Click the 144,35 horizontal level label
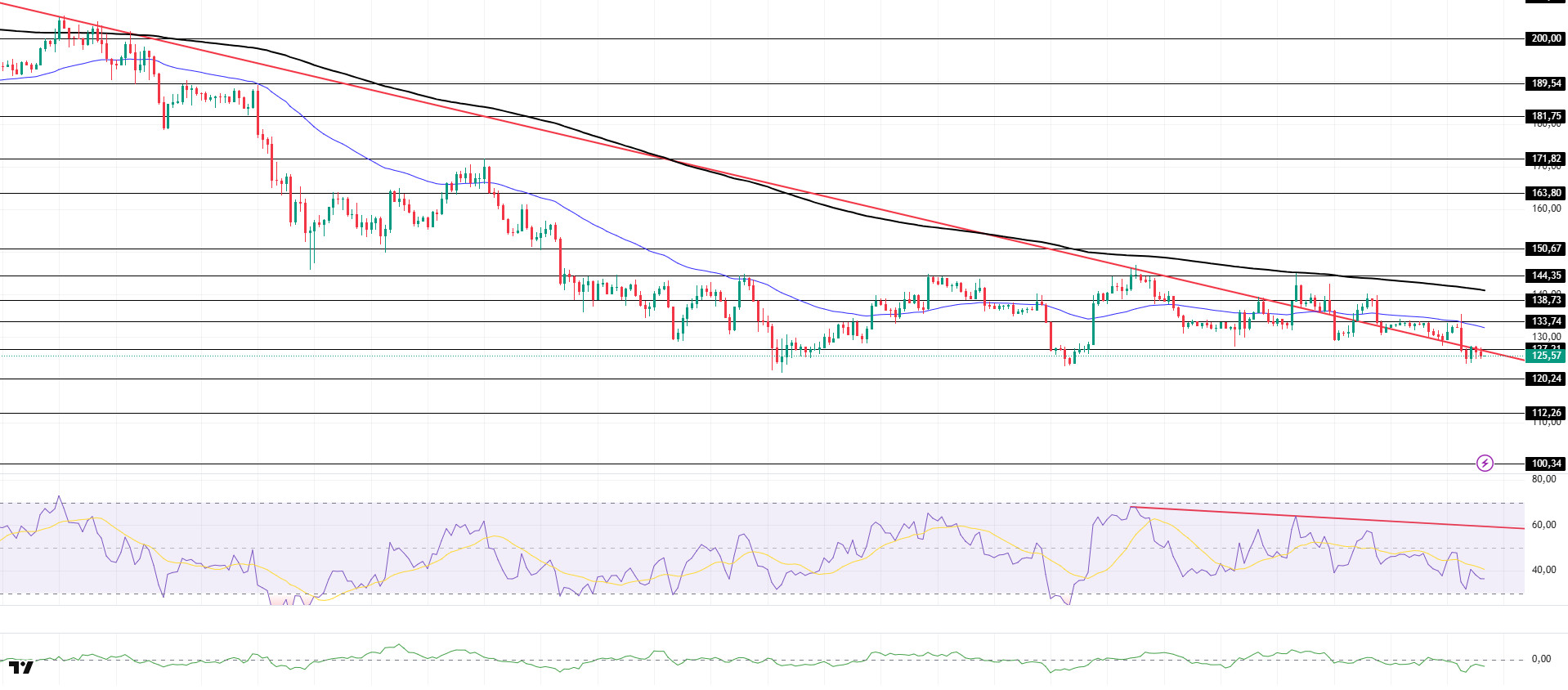The width and height of the screenshot is (1568, 690). click(x=1545, y=276)
